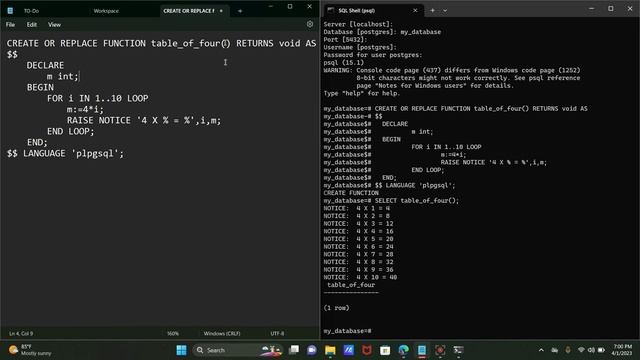Minimize the terminal window

[x=591, y=8]
